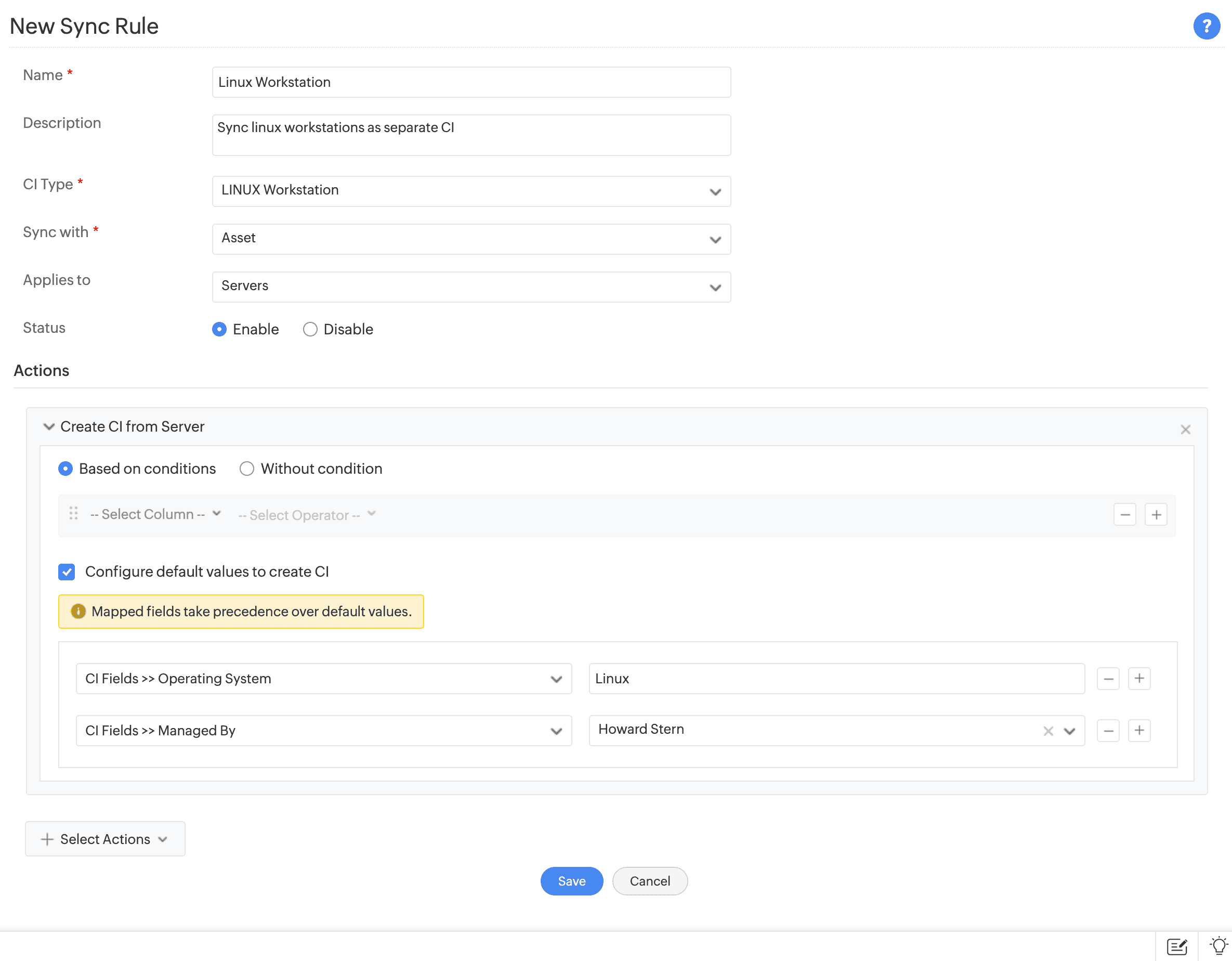Open the Select Column dropdown

[154, 514]
